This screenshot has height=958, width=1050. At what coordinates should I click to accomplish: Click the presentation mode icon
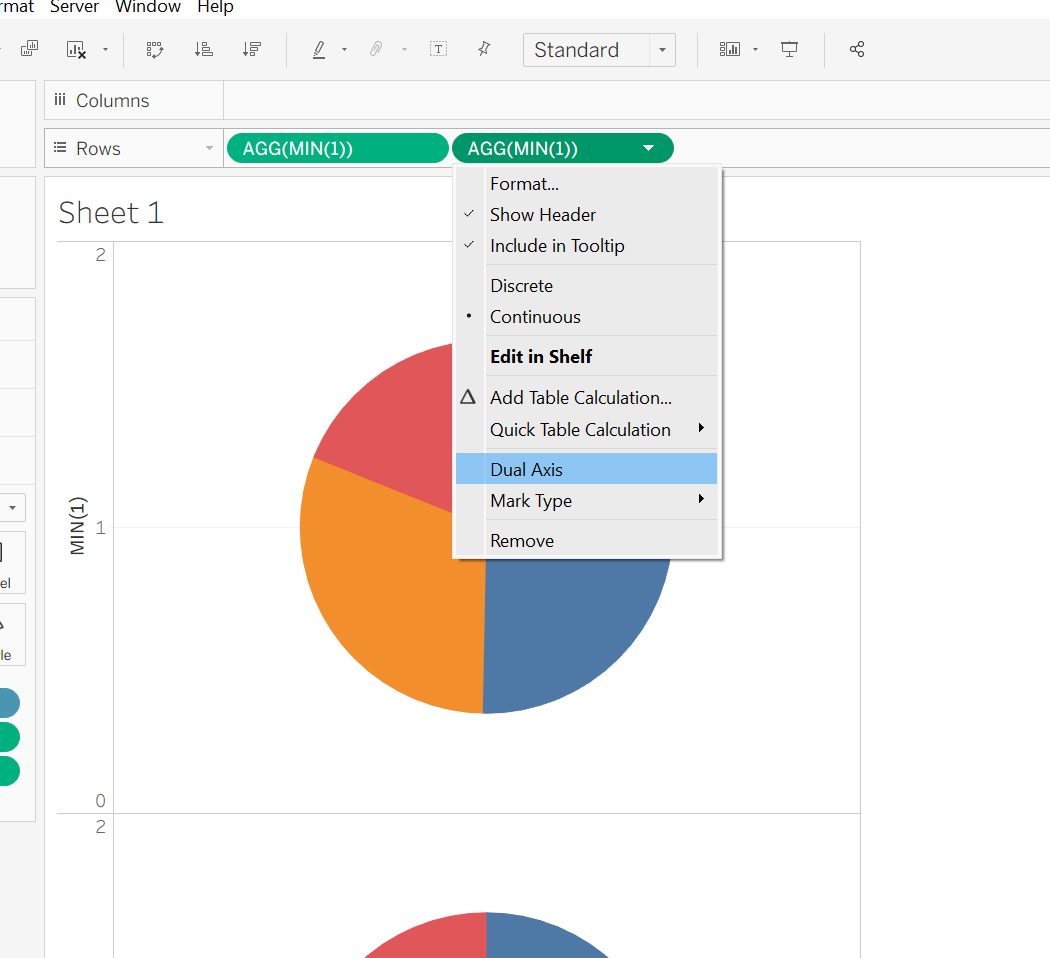tap(790, 49)
